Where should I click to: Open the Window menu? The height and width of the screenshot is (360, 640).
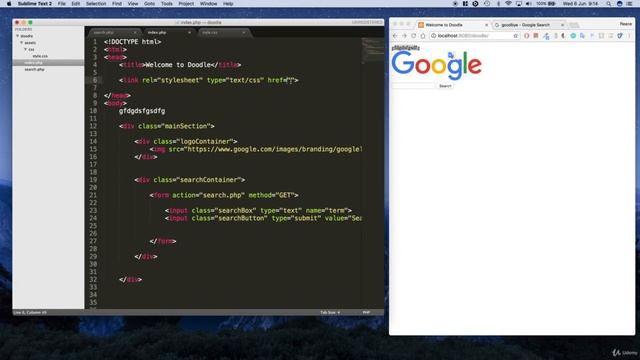208,4
